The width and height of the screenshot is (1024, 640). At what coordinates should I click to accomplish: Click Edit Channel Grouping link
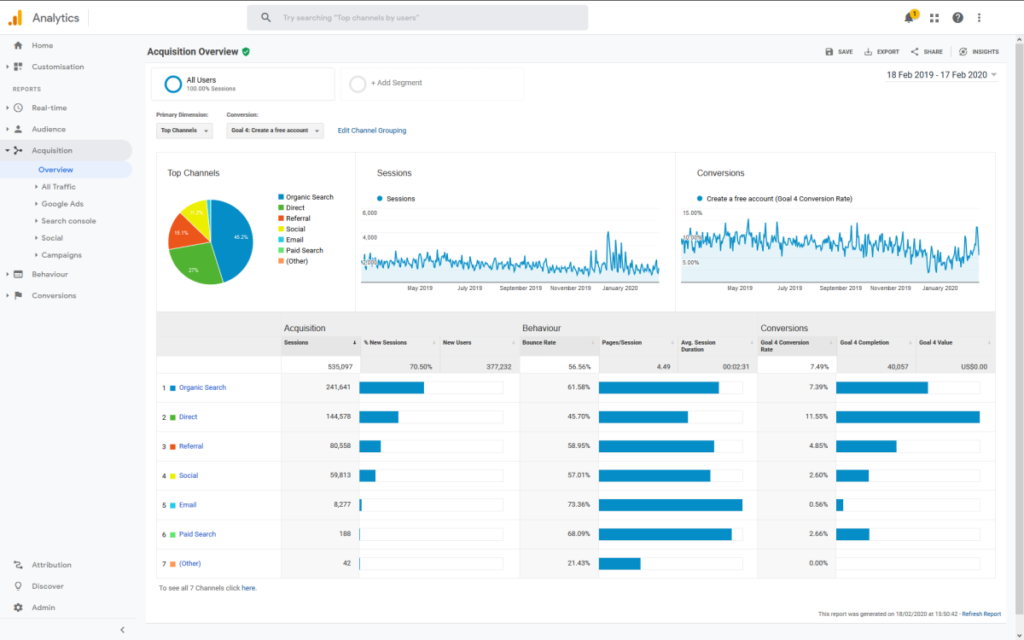372,131
